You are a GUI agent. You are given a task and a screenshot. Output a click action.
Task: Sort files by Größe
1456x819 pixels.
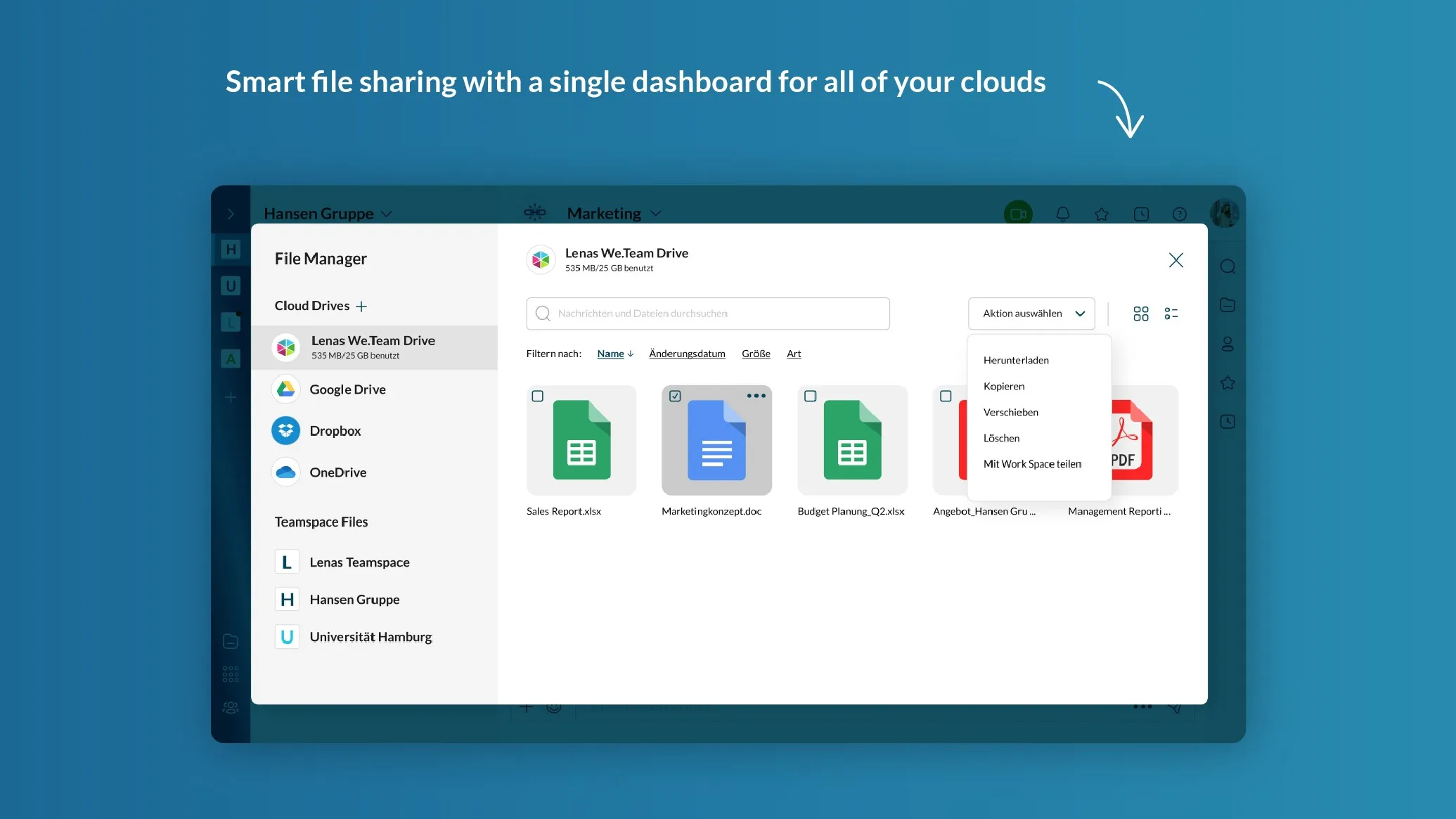tap(756, 354)
